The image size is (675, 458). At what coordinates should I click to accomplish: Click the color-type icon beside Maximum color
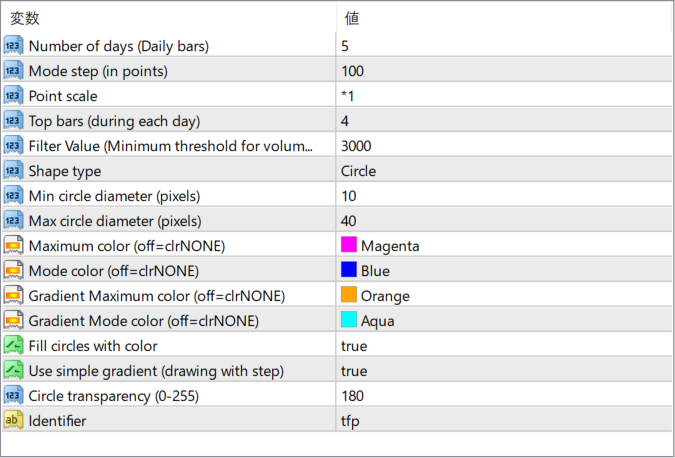(14, 246)
